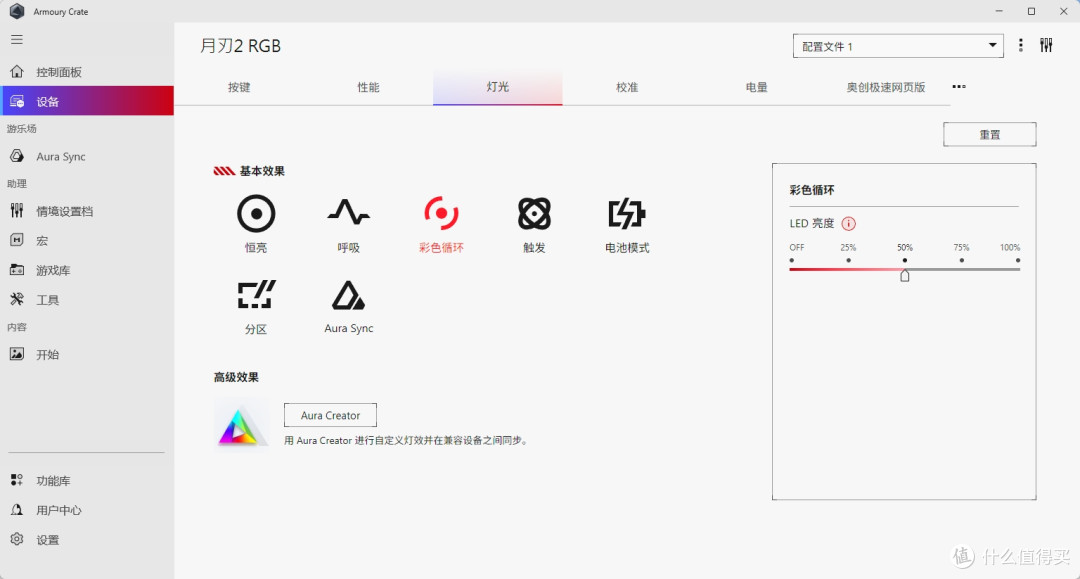Open 设置 settings in the sidebar
The height and width of the screenshot is (579, 1080).
87,540
